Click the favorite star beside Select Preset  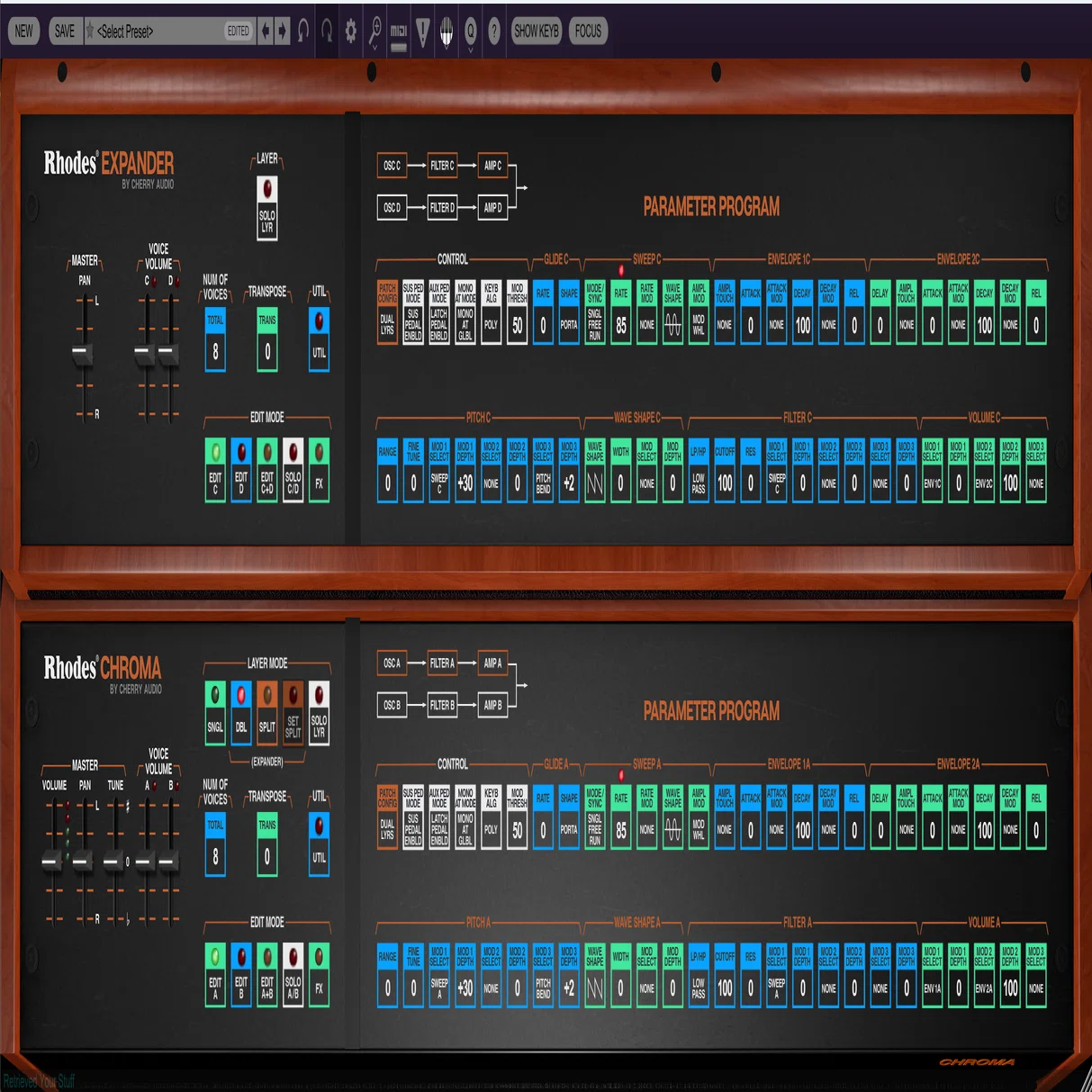pos(90,32)
